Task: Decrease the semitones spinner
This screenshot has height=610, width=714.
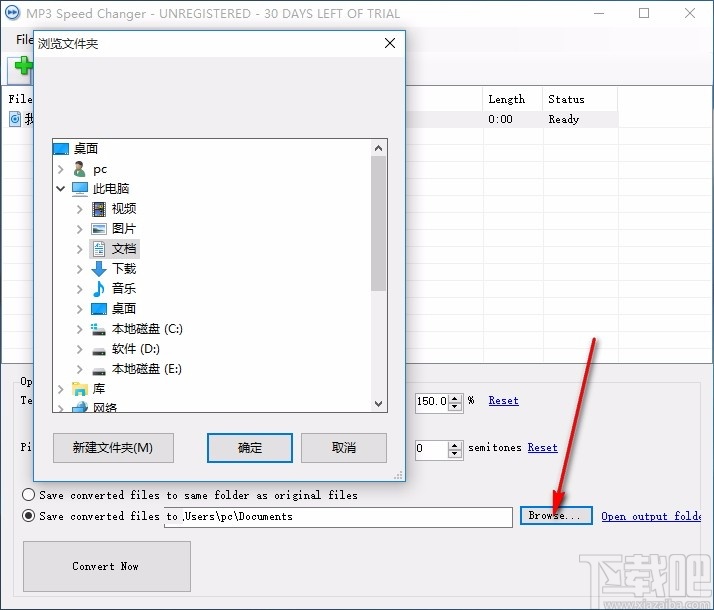Action: [x=454, y=454]
